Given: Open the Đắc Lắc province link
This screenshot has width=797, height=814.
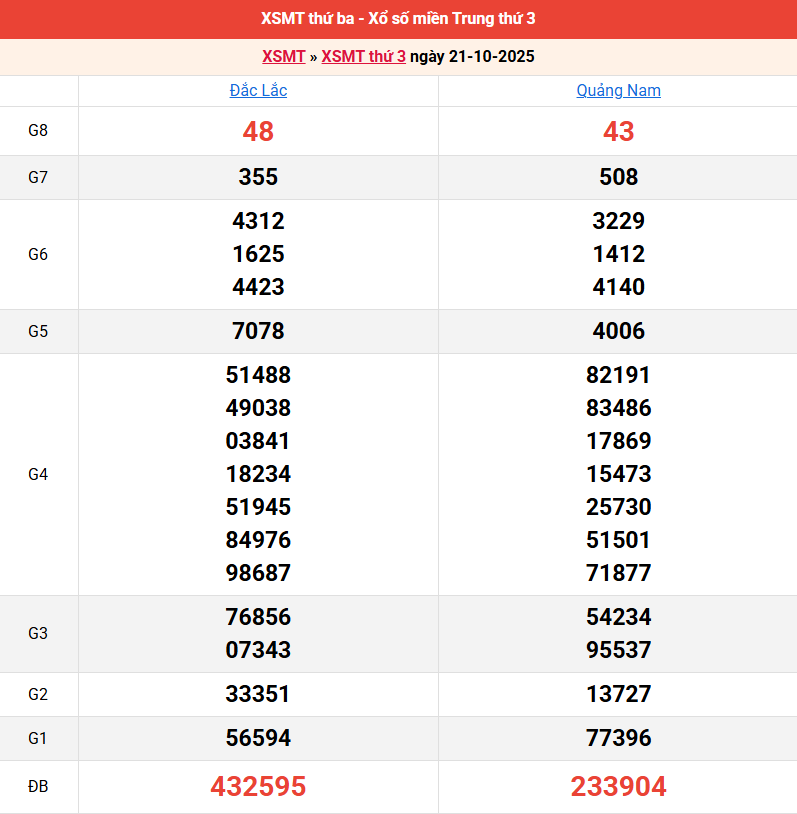Looking at the screenshot, I should point(258,91).
